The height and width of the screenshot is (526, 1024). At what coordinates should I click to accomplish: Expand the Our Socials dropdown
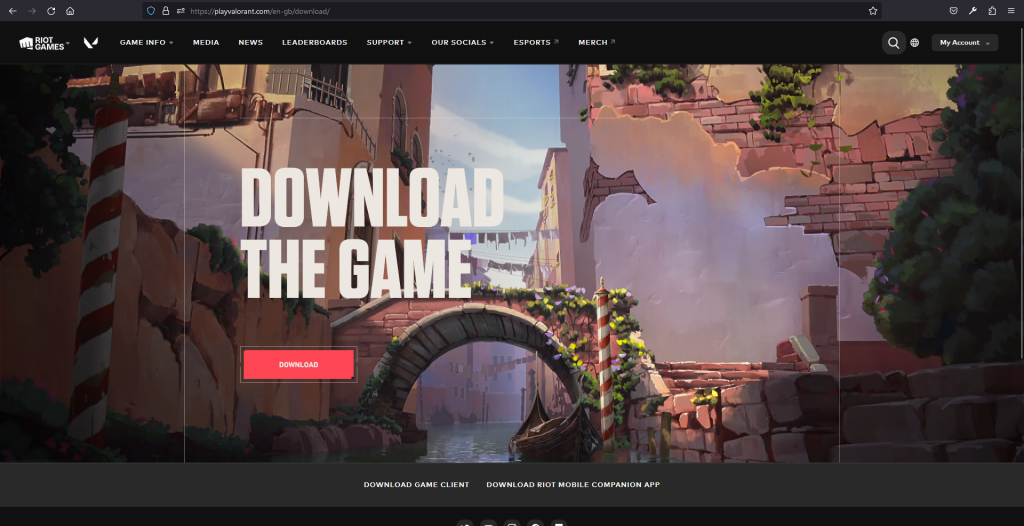click(x=463, y=43)
